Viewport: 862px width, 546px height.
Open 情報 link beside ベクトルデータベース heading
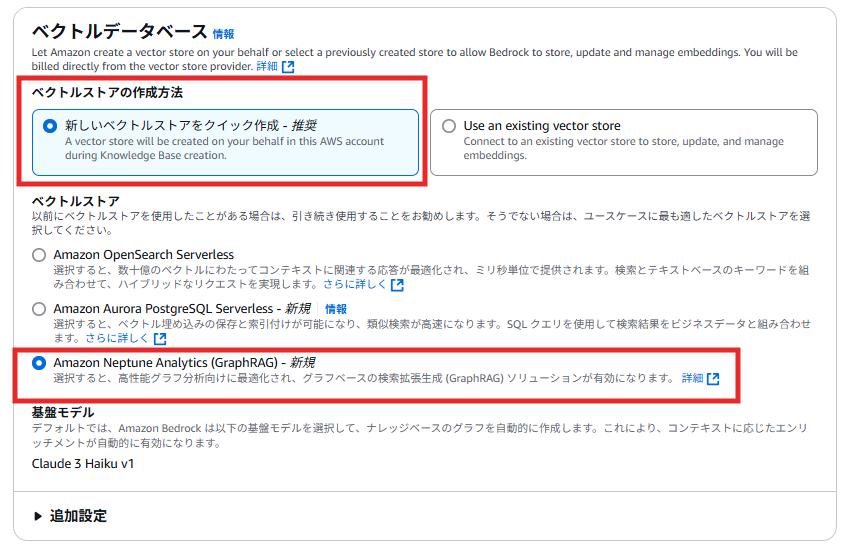(x=223, y=34)
